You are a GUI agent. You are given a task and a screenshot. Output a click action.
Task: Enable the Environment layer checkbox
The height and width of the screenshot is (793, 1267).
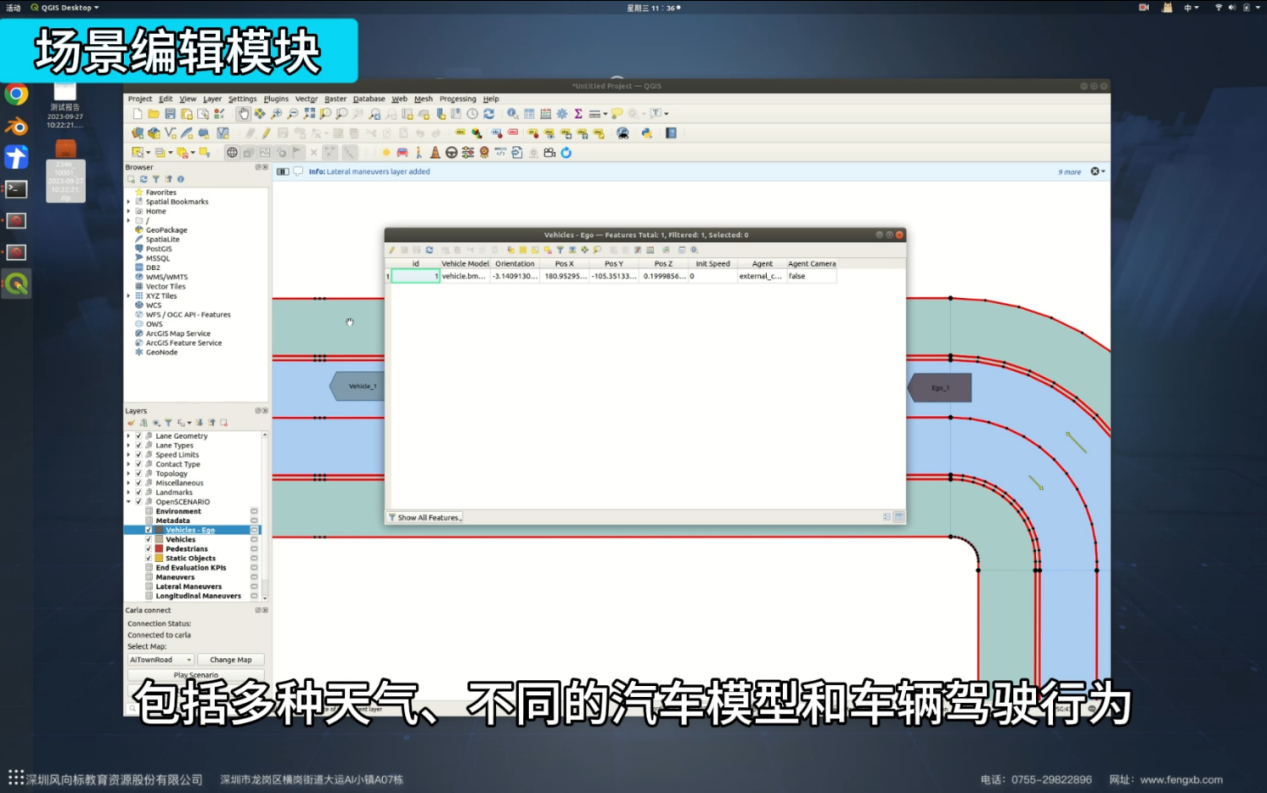(149, 511)
